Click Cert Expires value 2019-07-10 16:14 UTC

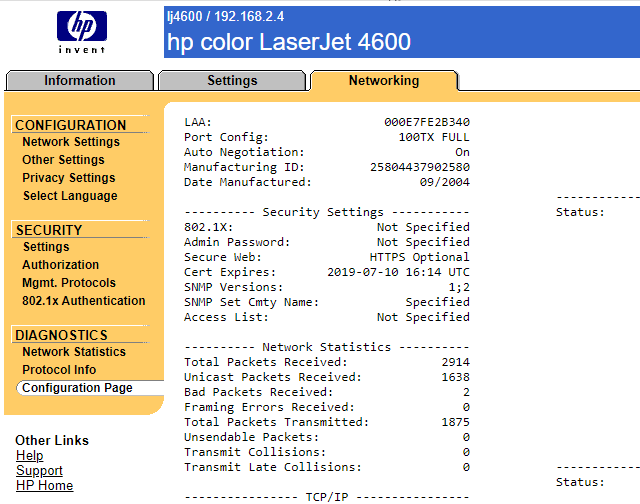click(x=398, y=272)
